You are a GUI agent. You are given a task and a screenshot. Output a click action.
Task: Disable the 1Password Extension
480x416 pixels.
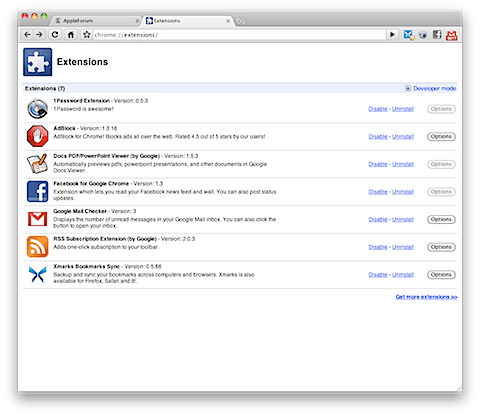click(378, 109)
